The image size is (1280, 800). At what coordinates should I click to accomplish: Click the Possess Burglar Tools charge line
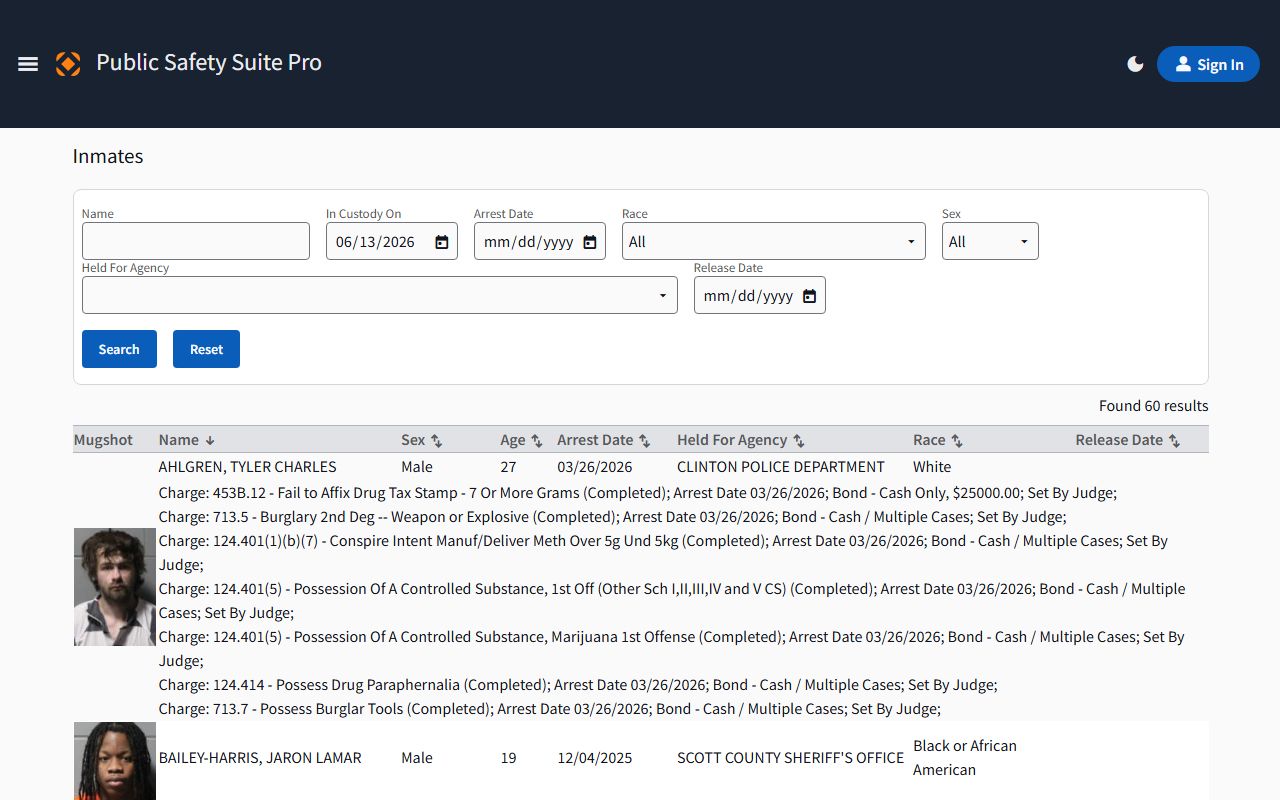pyautogui.click(x=549, y=709)
